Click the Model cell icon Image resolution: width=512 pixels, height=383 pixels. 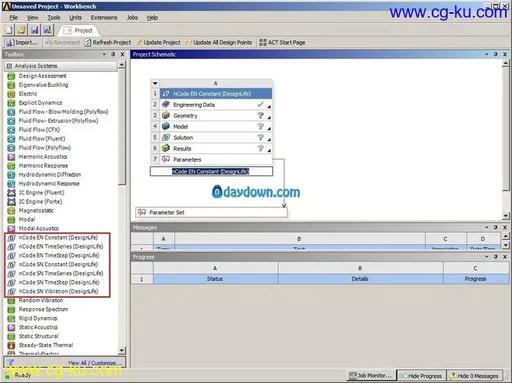pos(166,126)
